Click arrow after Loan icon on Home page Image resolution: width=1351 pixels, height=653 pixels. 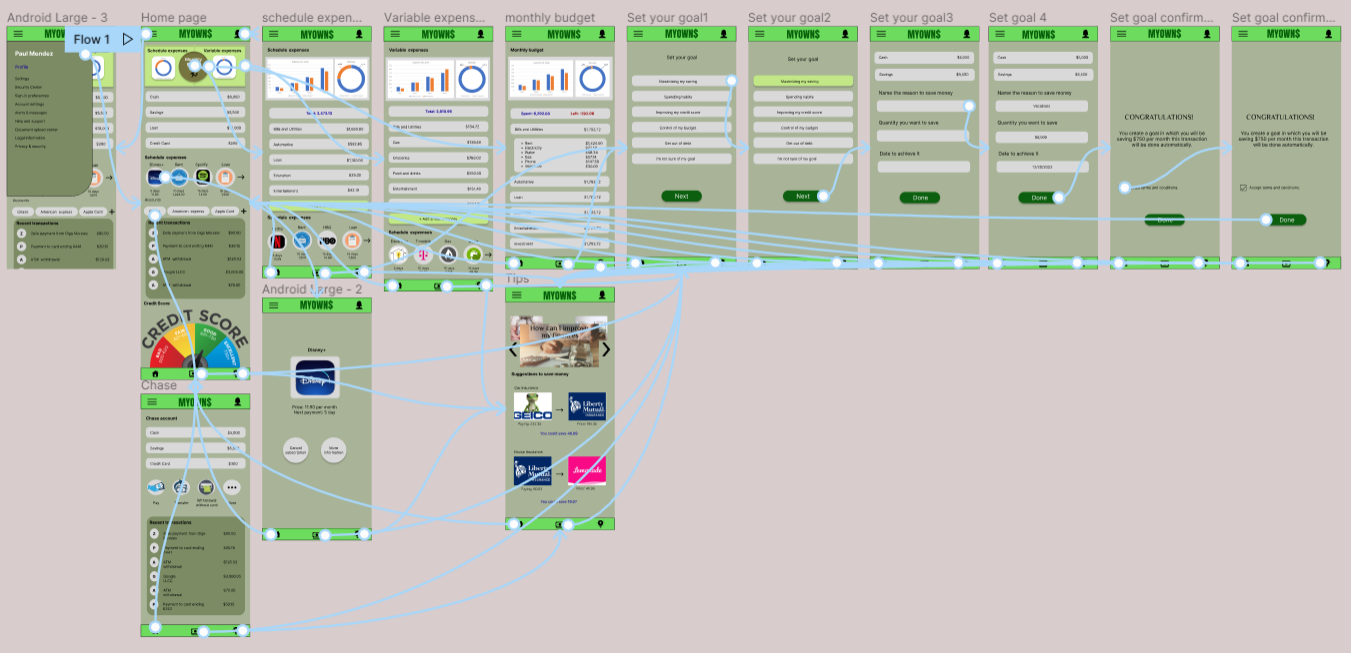(x=241, y=177)
